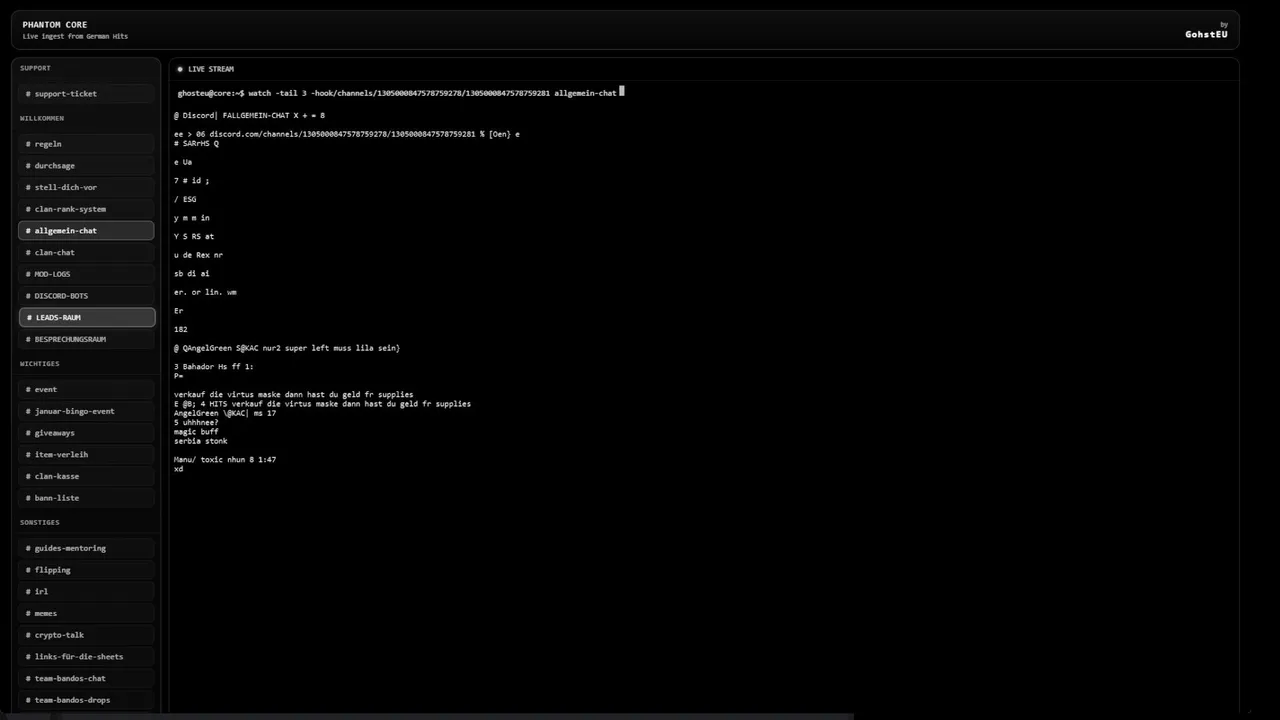This screenshot has width=1280, height=720.
Task: Click the PHANTOM CORE title
Action: 55,24
